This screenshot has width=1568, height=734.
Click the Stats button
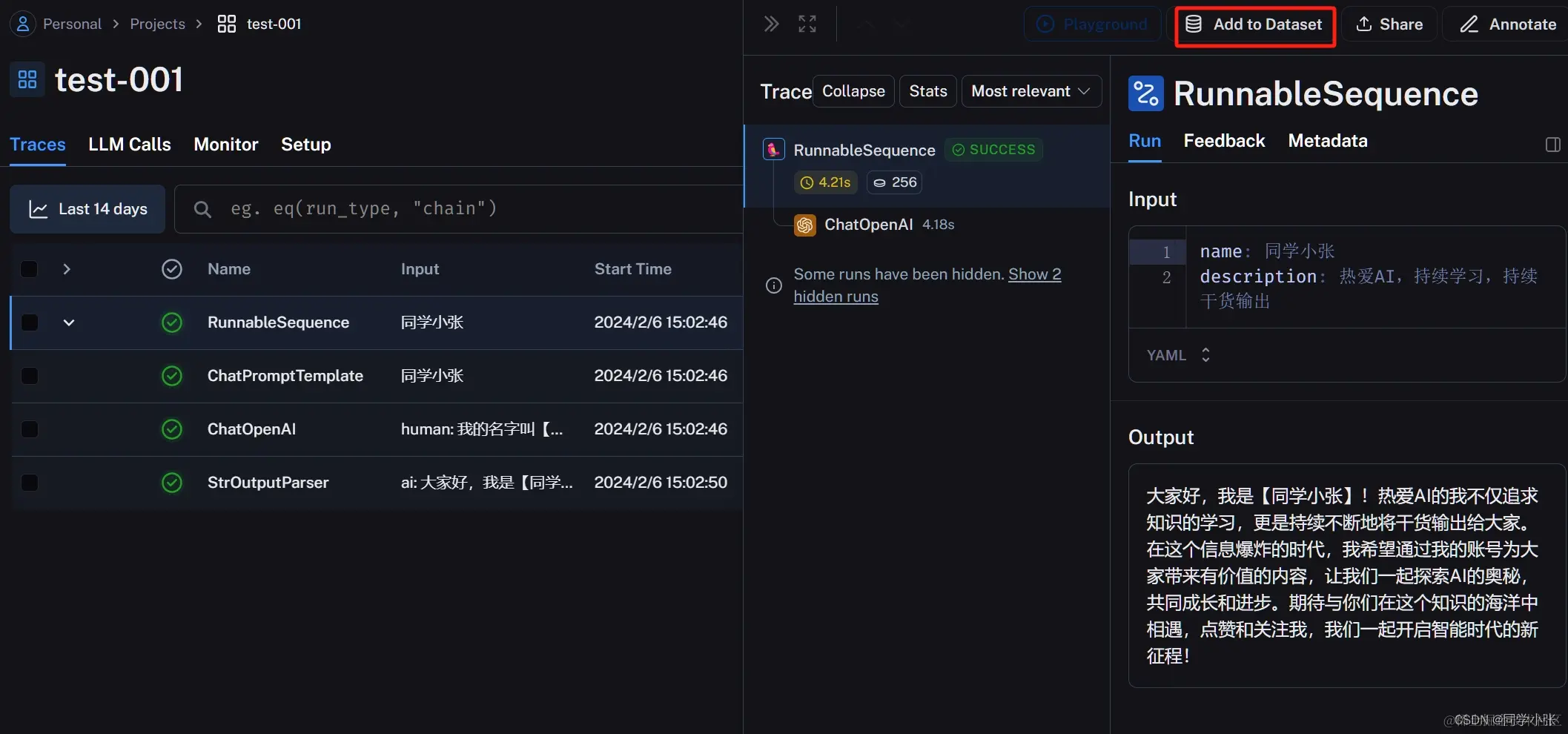928,91
